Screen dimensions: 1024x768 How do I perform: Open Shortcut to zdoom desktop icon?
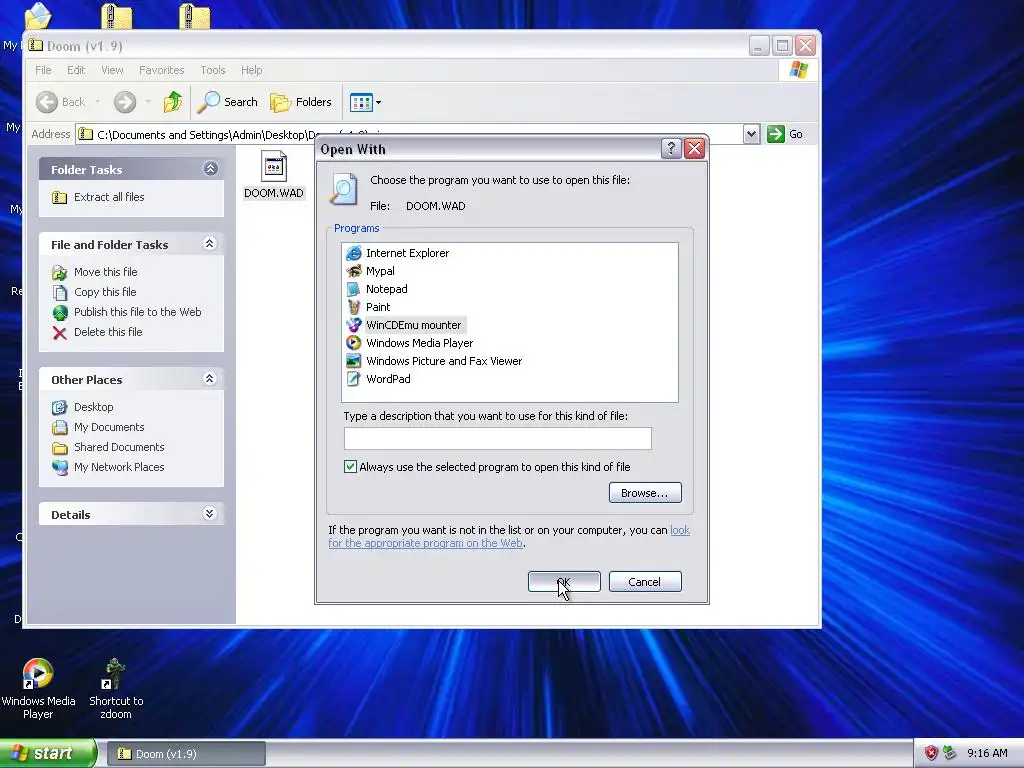click(x=116, y=688)
